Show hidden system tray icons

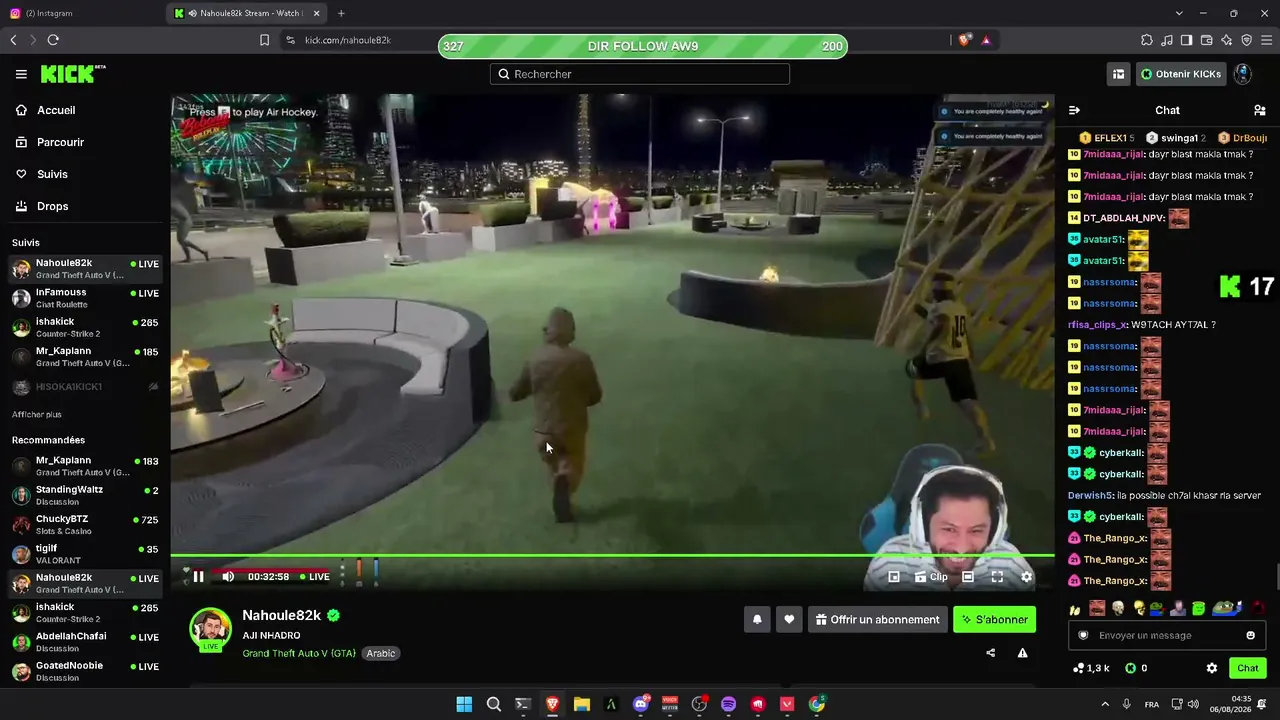[1105, 704]
